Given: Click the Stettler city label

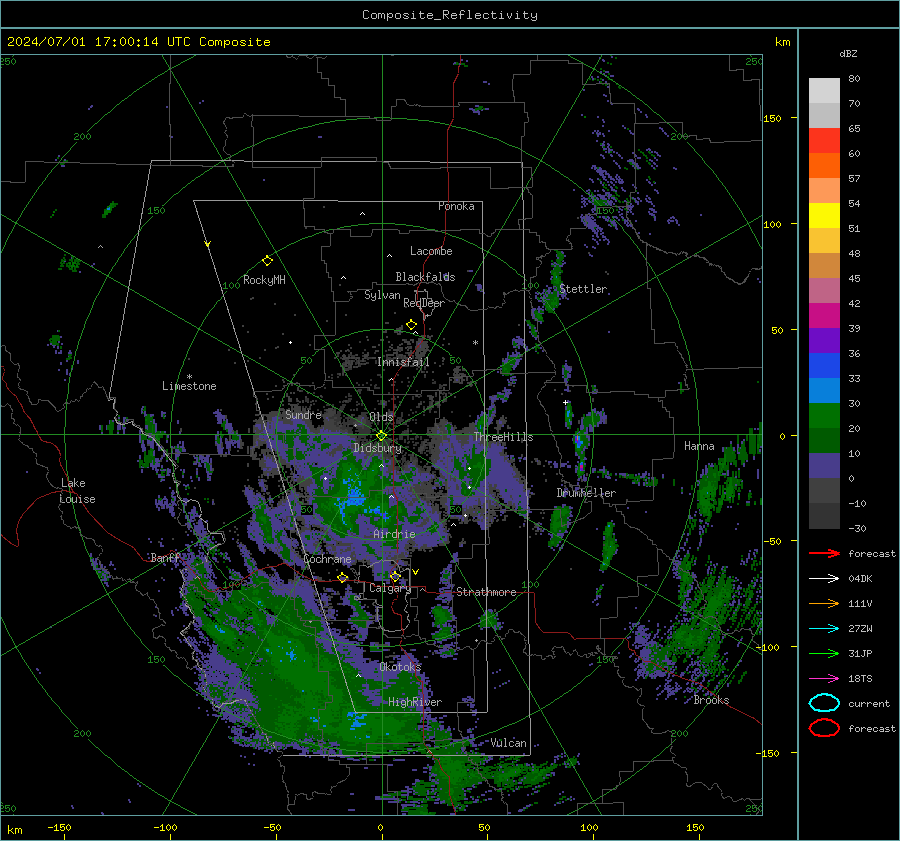Looking at the screenshot, I should point(583,289).
